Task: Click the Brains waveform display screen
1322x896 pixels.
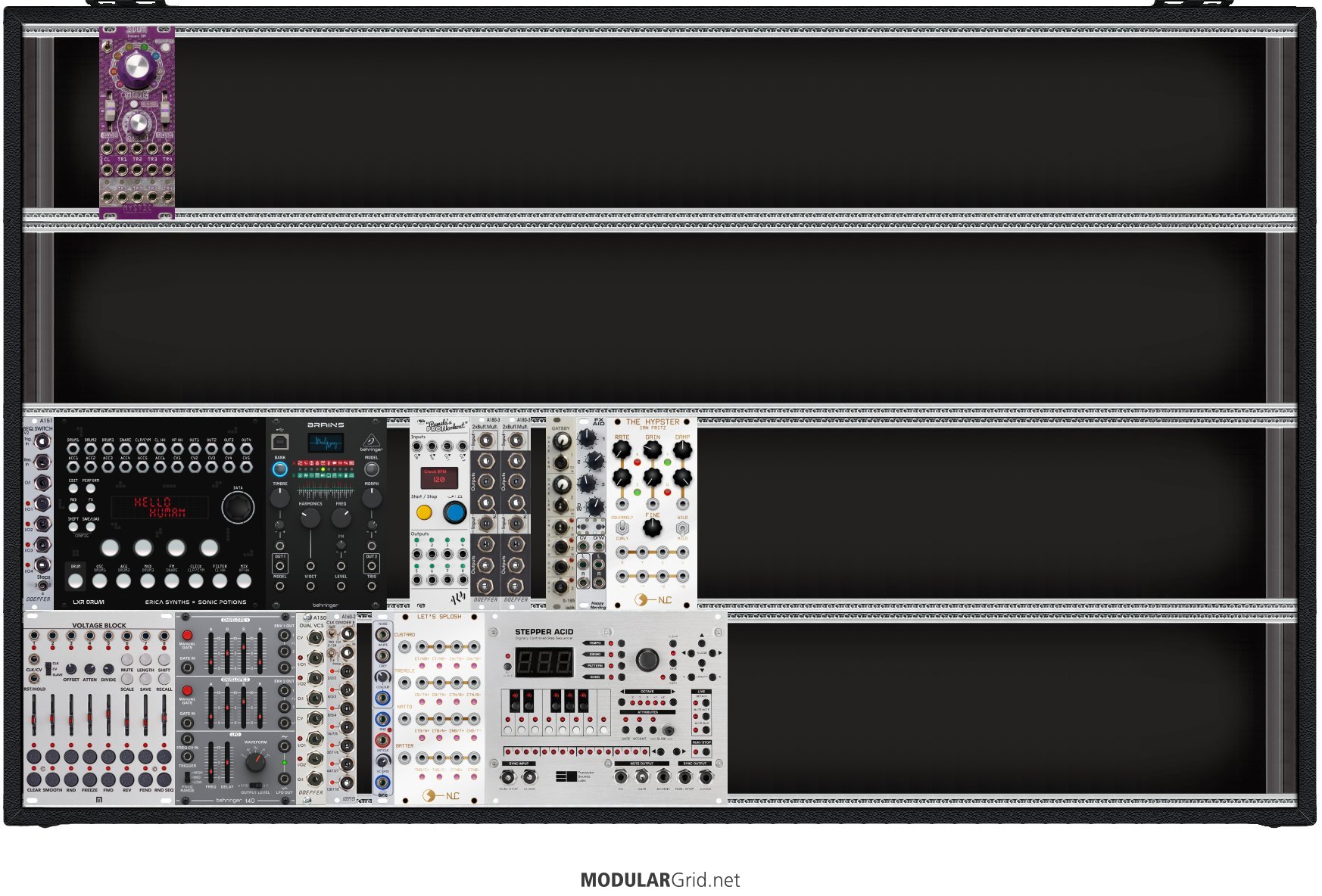Action: pyautogui.click(x=326, y=443)
